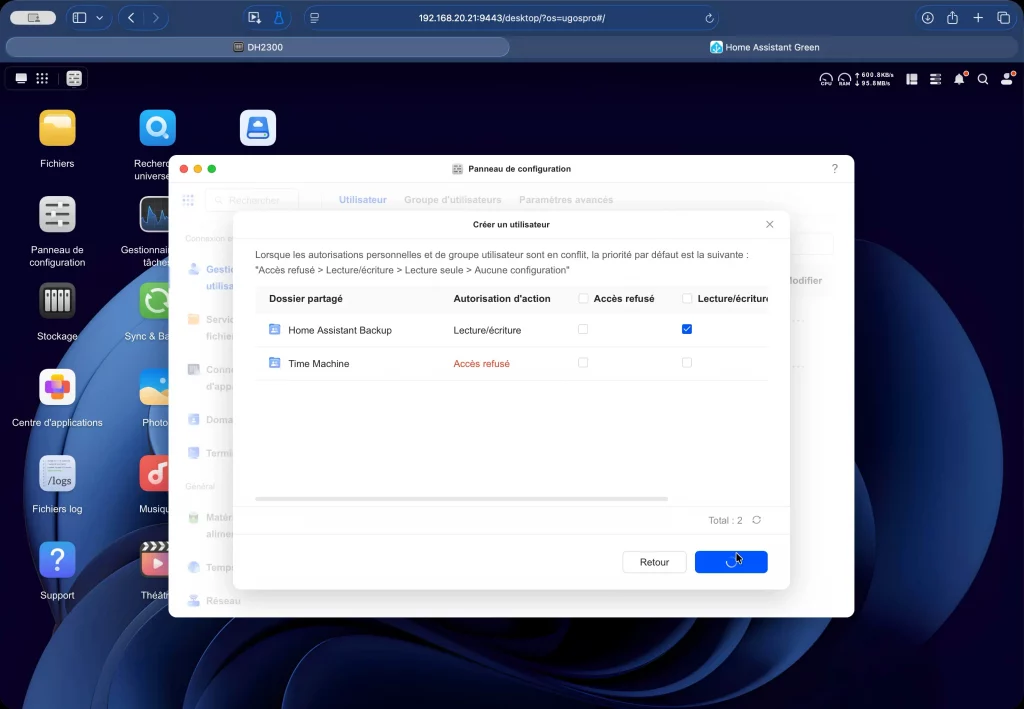Open notifications via the bell icon
Image resolution: width=1024 pixels, height=709 pixels.
click(958, 79)
